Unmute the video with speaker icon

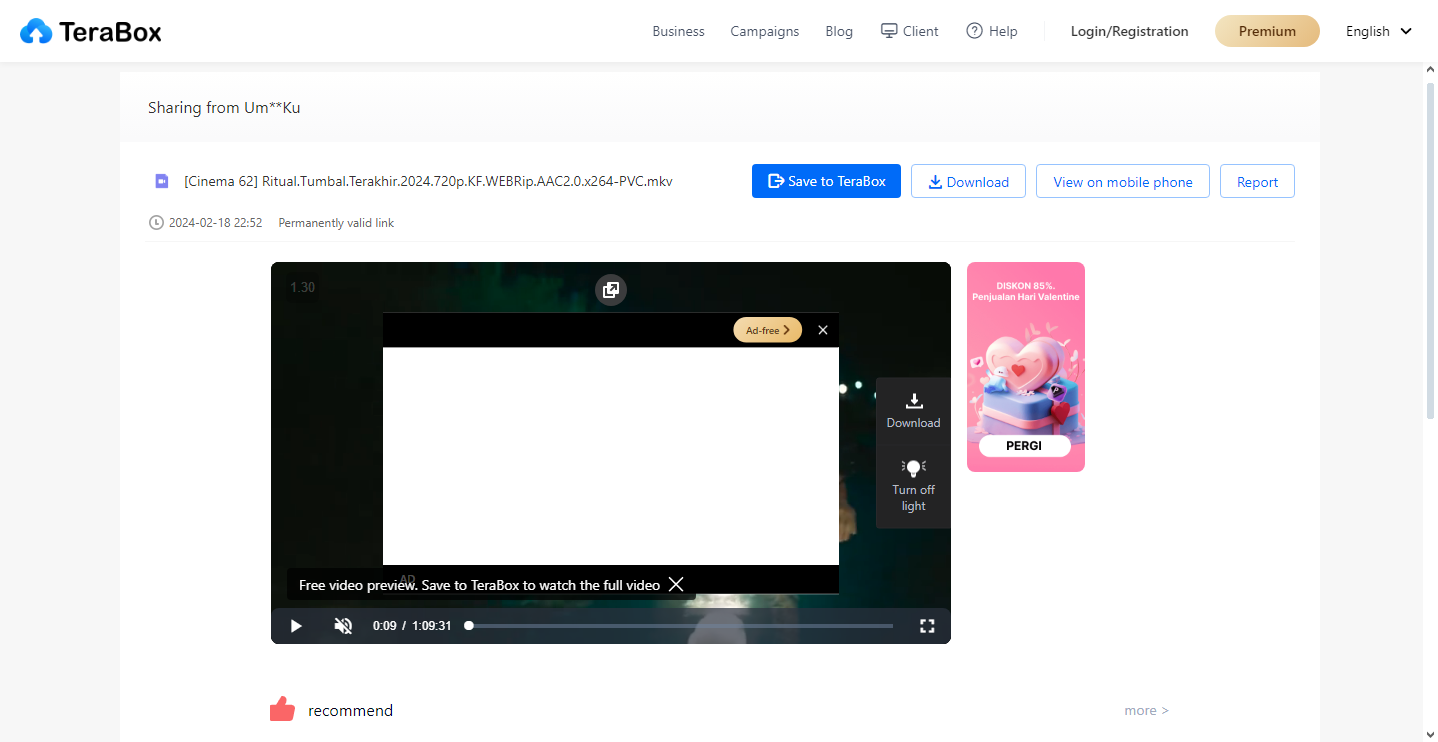343,626
